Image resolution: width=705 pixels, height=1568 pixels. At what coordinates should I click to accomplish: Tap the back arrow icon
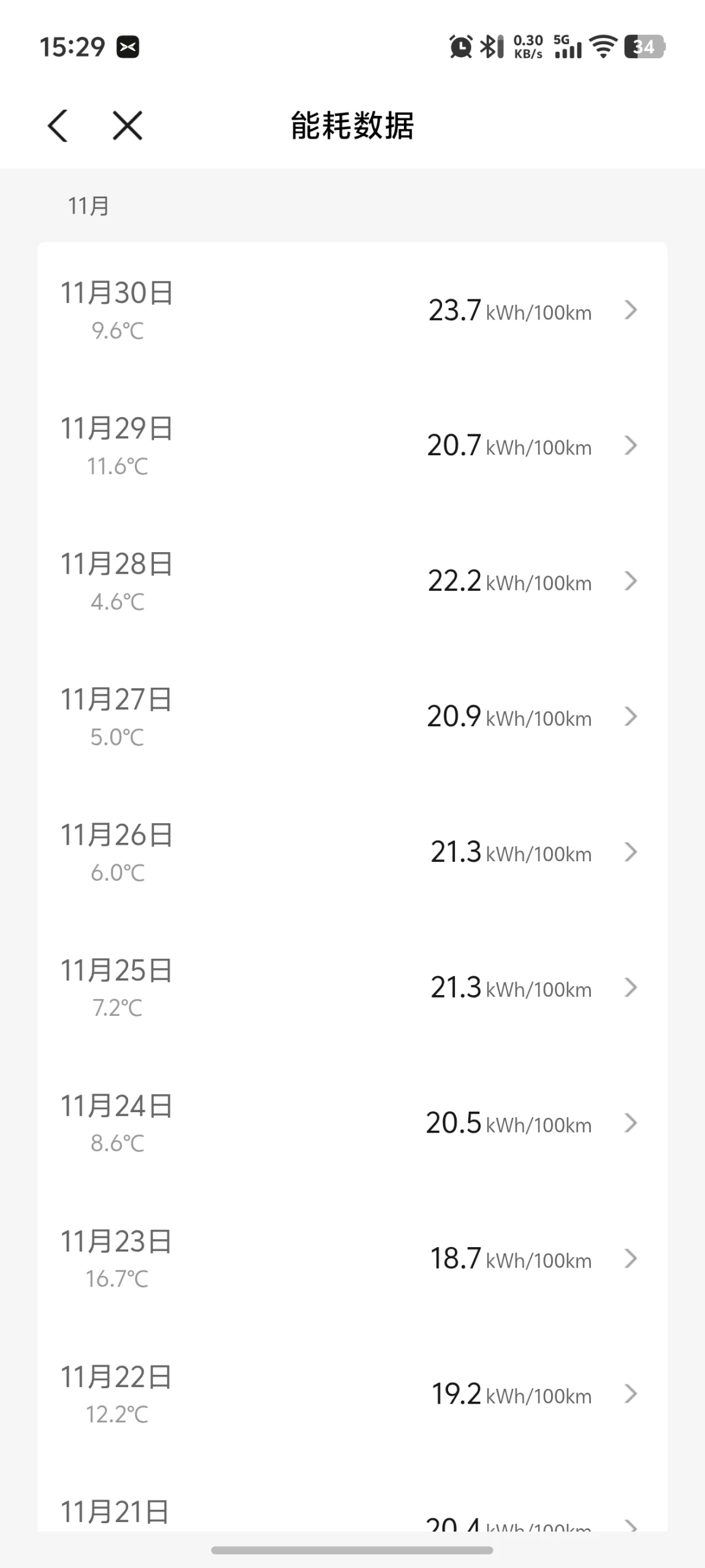pyautogui.click(x=58, y=126)
